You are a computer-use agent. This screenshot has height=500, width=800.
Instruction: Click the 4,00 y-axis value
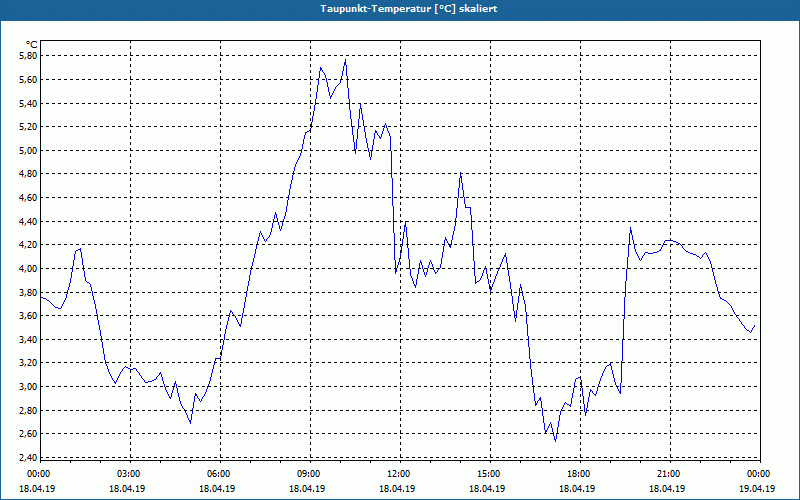29,268
